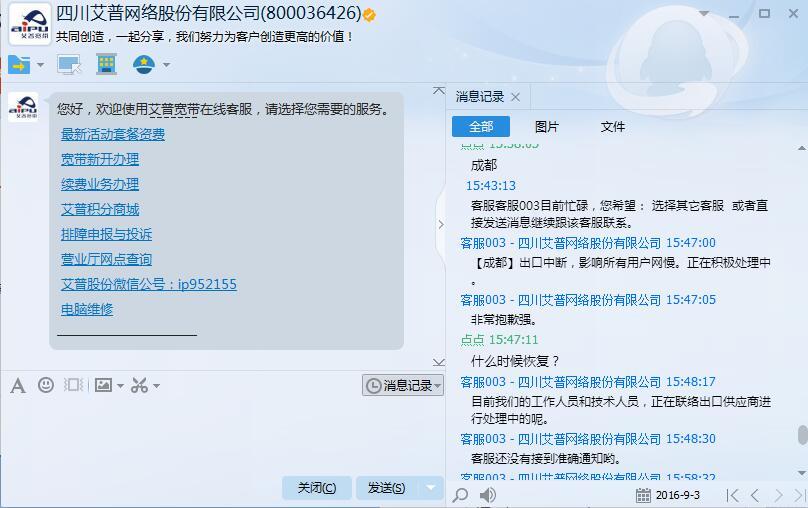Open the emoji smiley picker
The height and width of the screenshot is (508, 808).
click(46, 385)
